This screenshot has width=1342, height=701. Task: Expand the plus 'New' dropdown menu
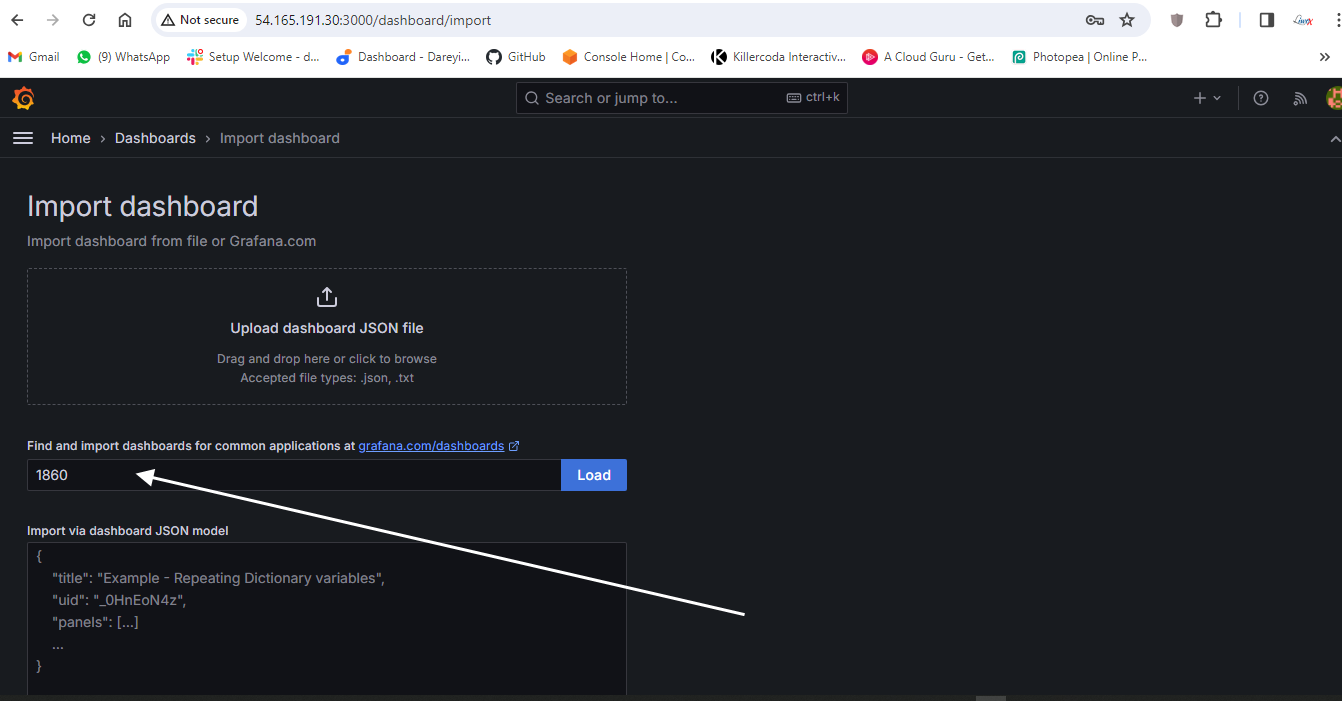[1207, 98]
